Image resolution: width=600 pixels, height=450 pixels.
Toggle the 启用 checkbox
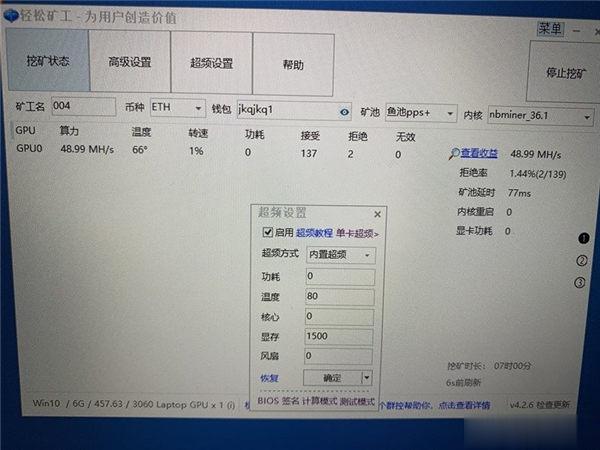267,232
